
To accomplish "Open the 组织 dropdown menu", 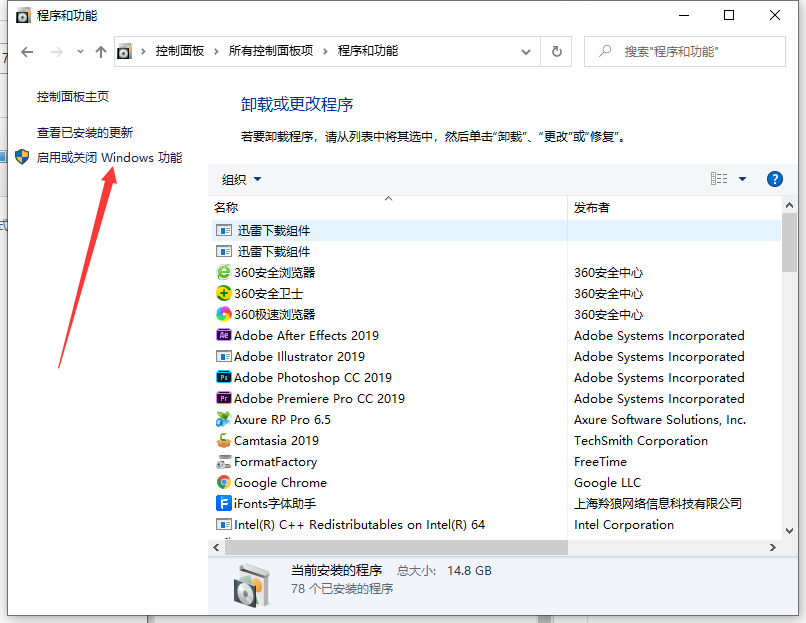I will click(241, 180).
